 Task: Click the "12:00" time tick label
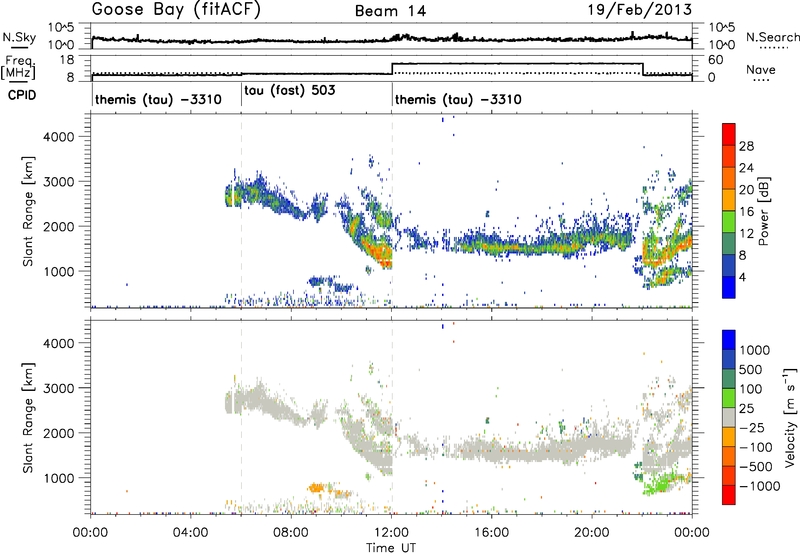[391, 533]
